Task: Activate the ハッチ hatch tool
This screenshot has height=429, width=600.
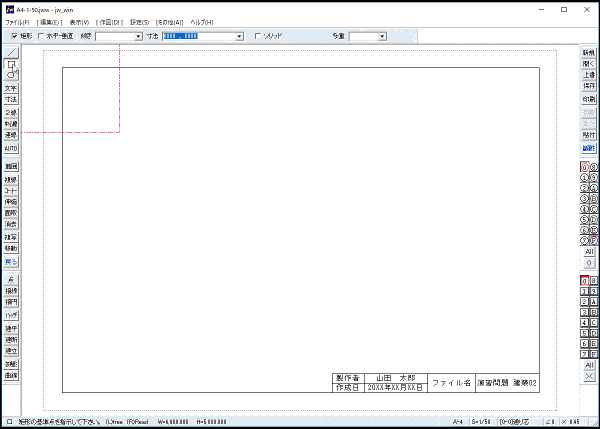Action: click(x=11, y=315)
